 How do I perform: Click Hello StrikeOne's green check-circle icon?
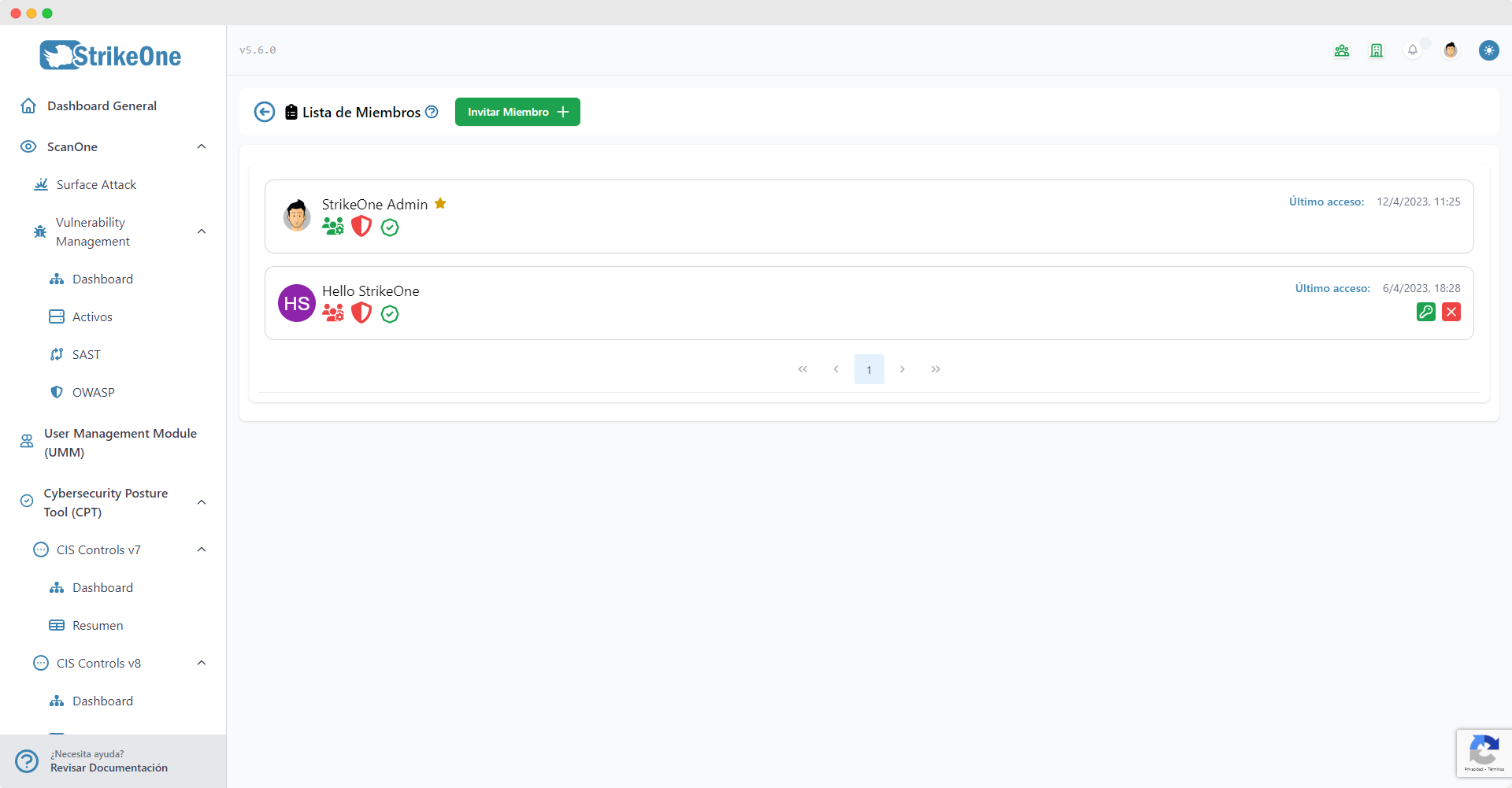[390, 314]
